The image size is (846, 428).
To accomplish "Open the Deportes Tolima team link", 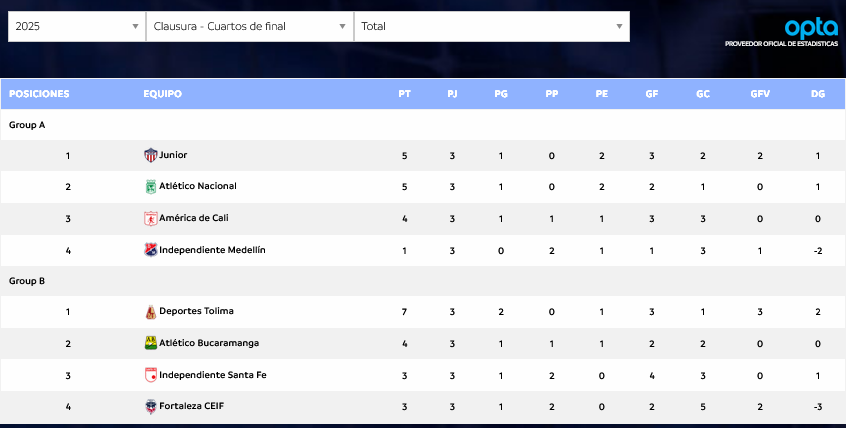I will (196, 312).
